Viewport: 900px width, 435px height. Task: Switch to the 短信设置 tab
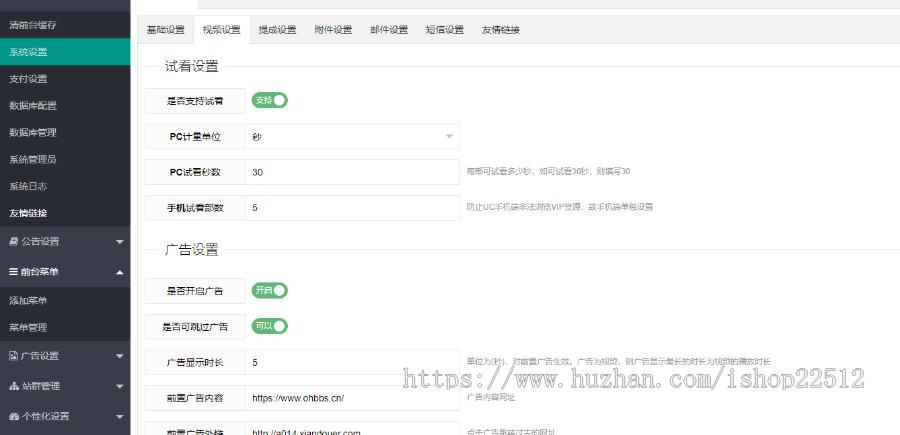[445, 30]
